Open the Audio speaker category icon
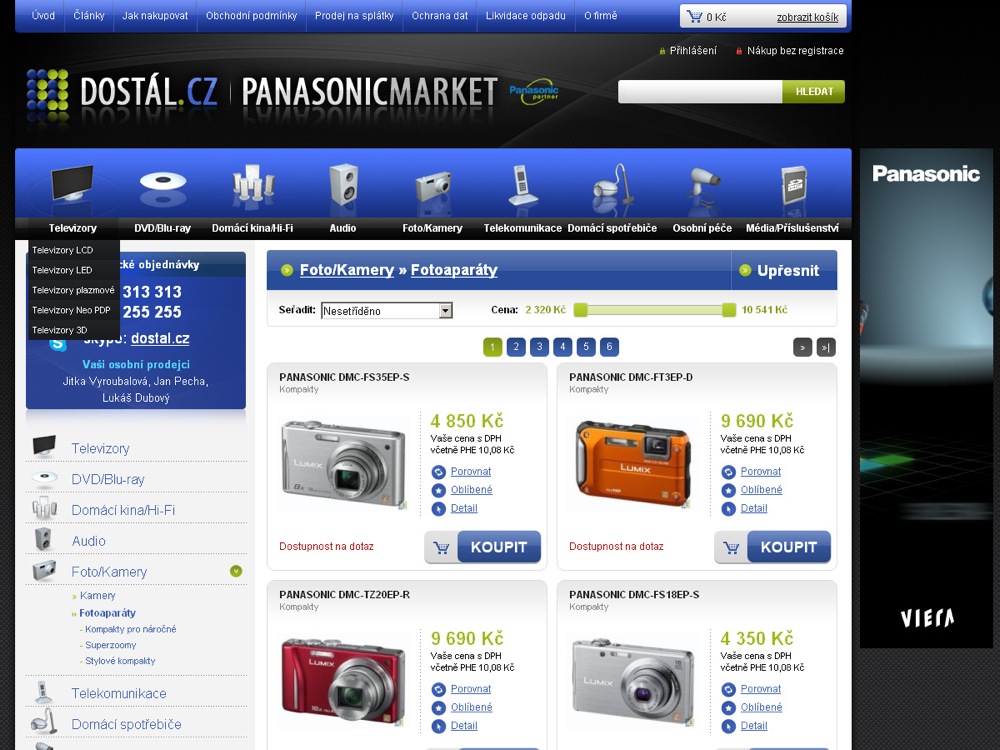This screenshot has width=1000, height=750. tap(343, 186)
